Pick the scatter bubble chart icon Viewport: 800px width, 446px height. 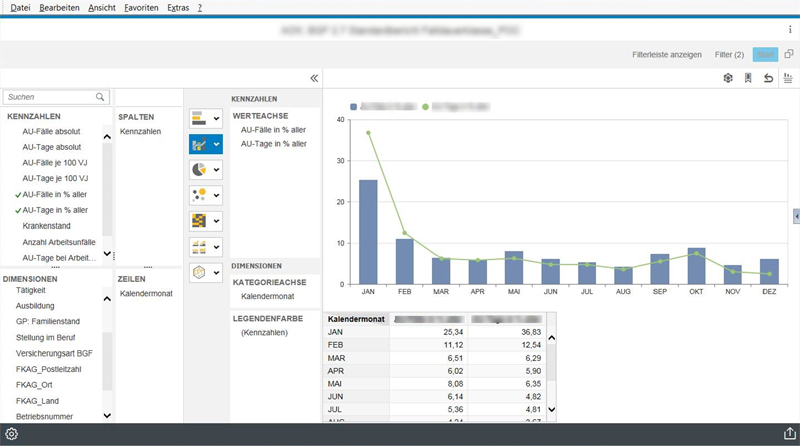coord(198,195)
